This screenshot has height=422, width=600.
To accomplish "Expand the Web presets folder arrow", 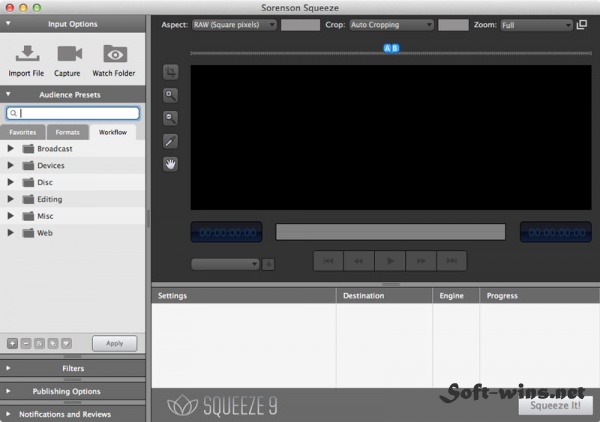I will [11, 233].
